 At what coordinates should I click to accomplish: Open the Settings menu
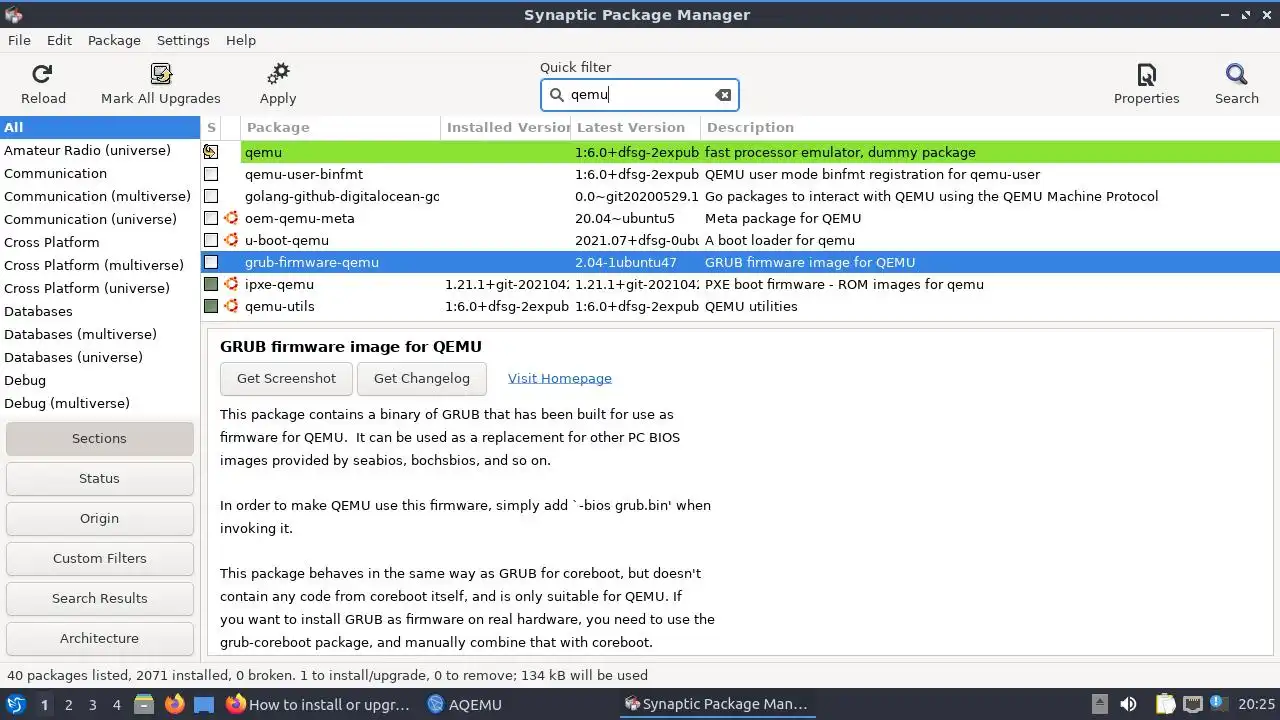(183, 40)
